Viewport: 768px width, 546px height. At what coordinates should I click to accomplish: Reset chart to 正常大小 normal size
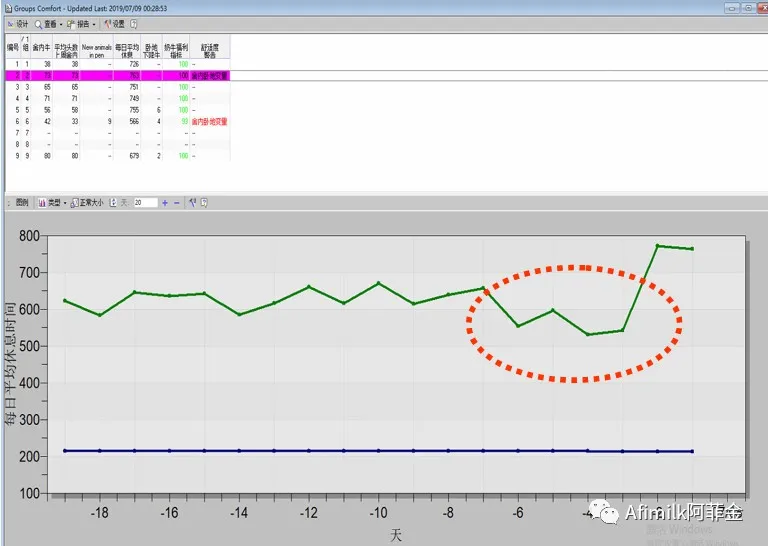[87, 203]
